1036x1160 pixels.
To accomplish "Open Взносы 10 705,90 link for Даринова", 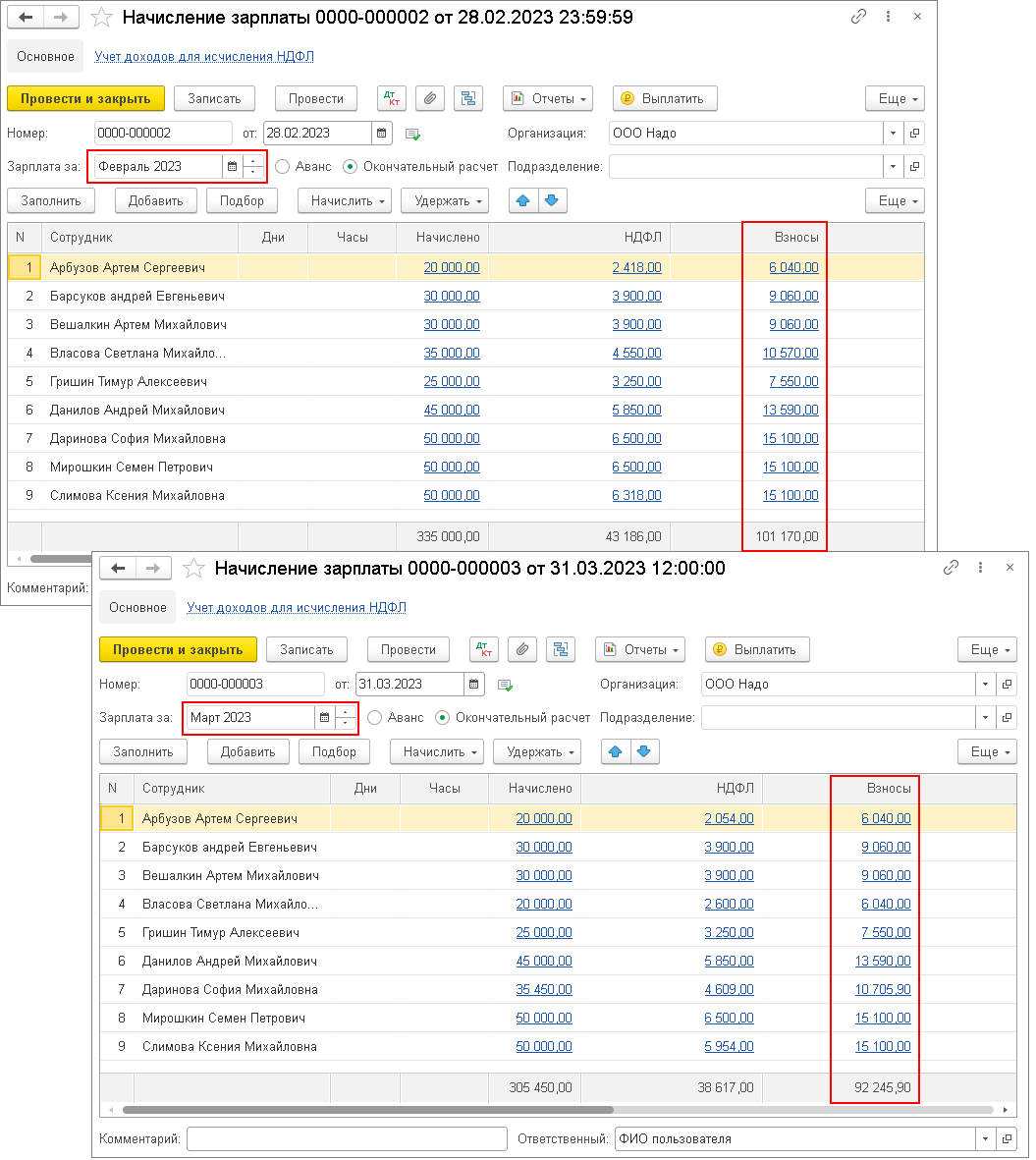I will coord(883,989).
